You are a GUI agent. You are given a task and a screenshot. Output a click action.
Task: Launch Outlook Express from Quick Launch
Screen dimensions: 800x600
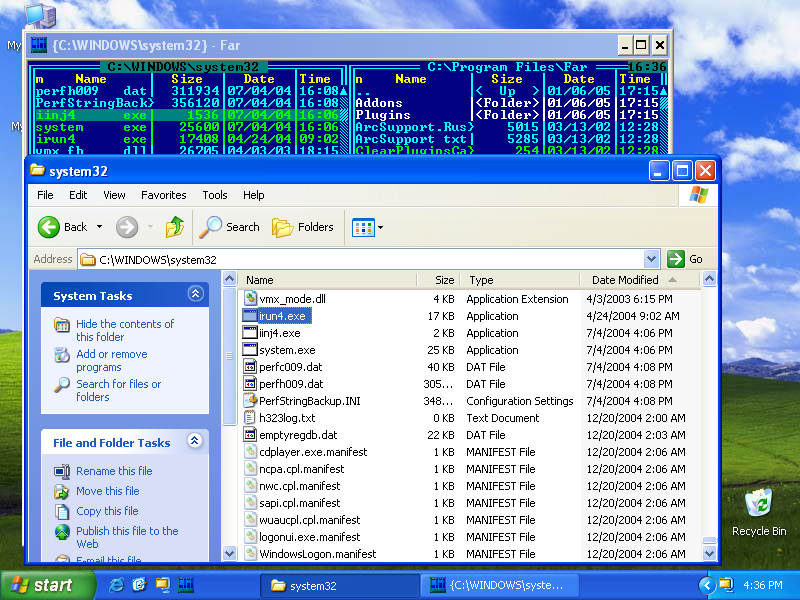[x=139, y=585]
